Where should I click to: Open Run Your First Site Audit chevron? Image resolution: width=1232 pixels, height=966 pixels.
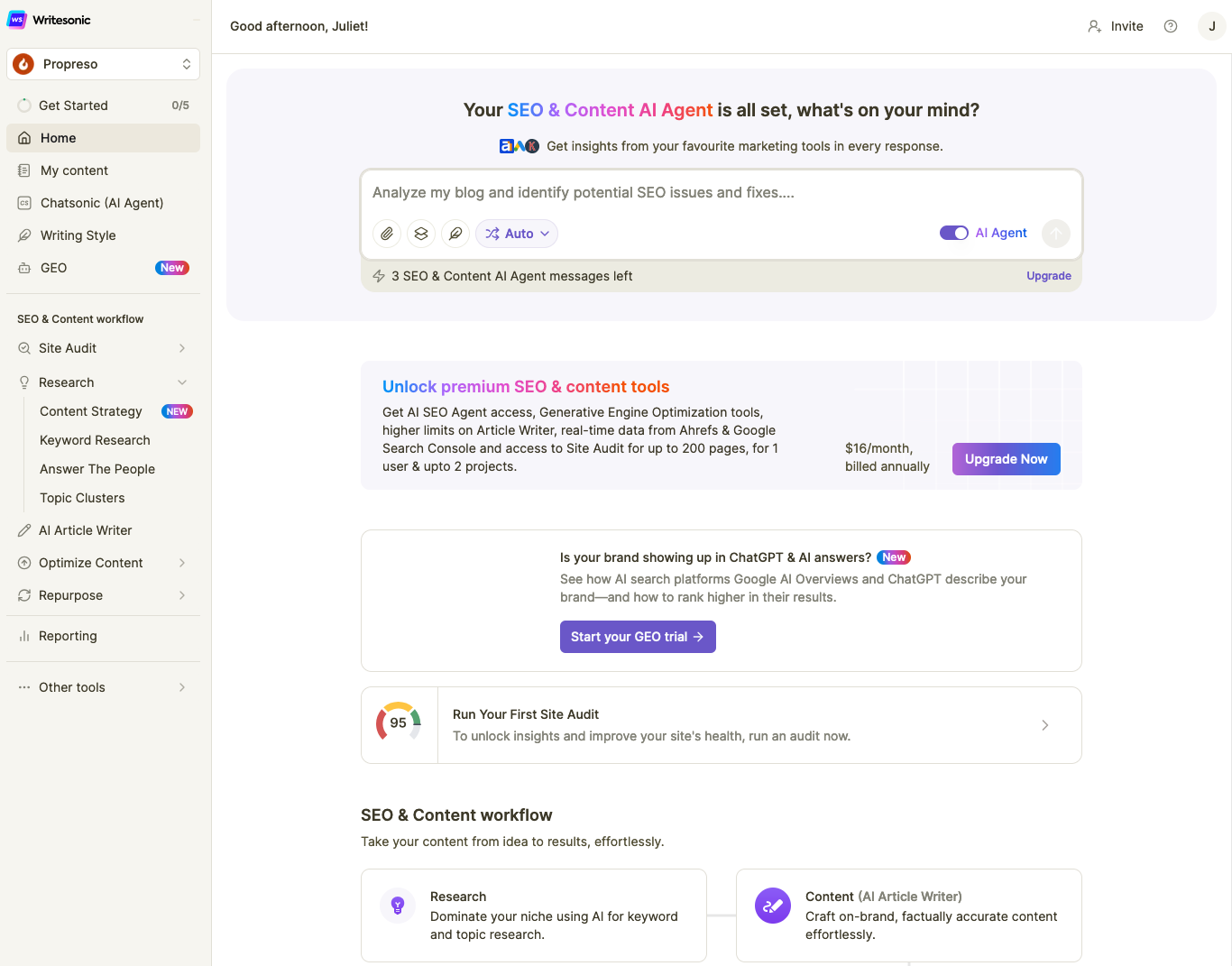coord(1045,725)
